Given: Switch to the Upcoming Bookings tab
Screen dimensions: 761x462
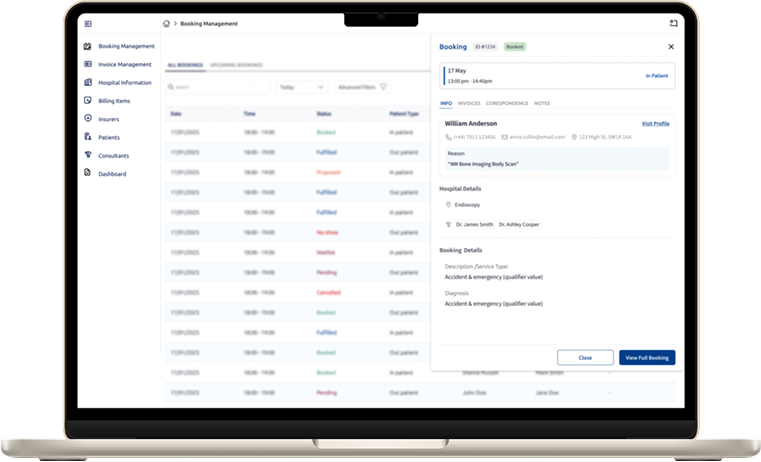Looking at the screenshot, I should tap(236, 65).
